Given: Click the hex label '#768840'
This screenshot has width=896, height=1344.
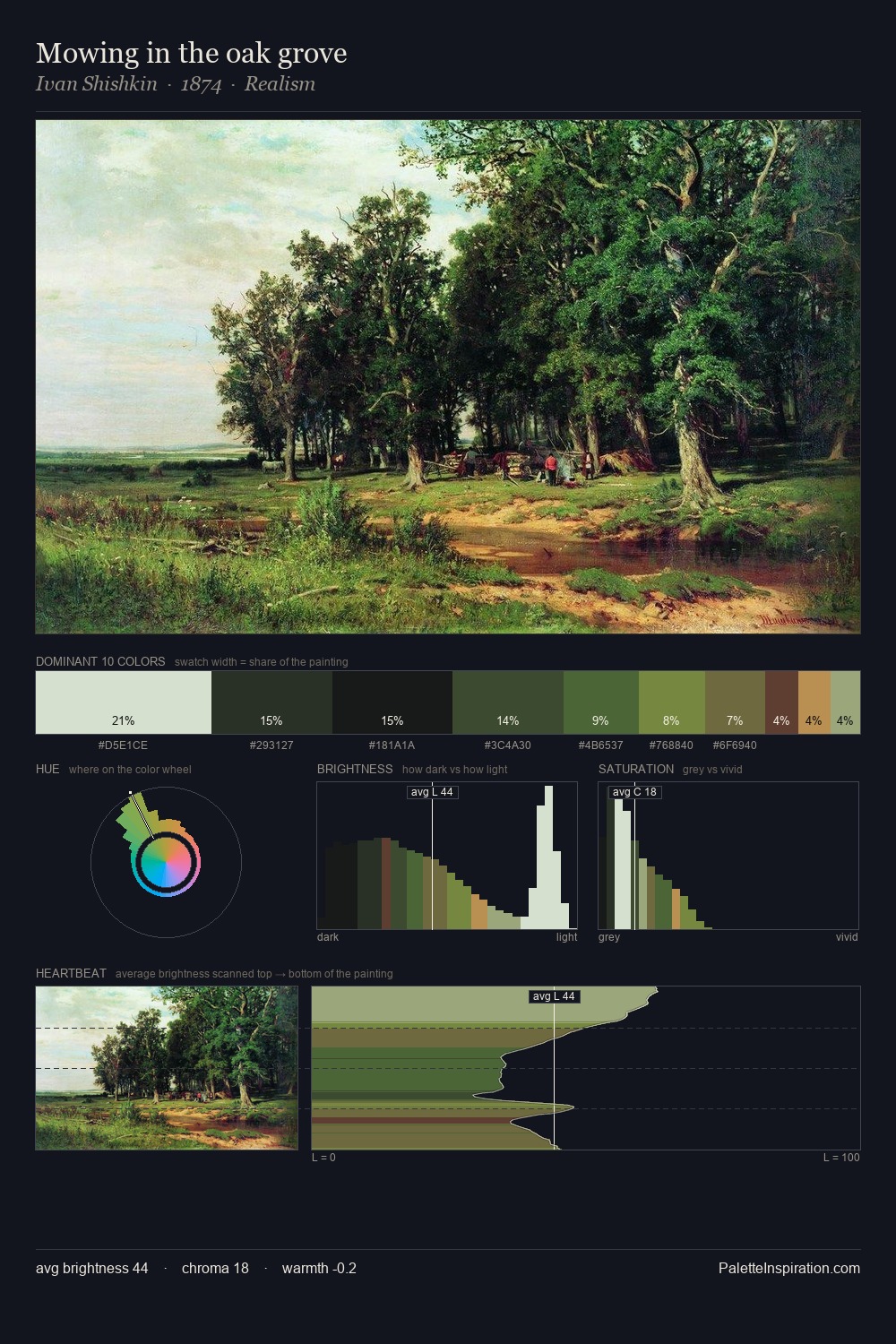Looking at the screenshot, I should [671, 745].
